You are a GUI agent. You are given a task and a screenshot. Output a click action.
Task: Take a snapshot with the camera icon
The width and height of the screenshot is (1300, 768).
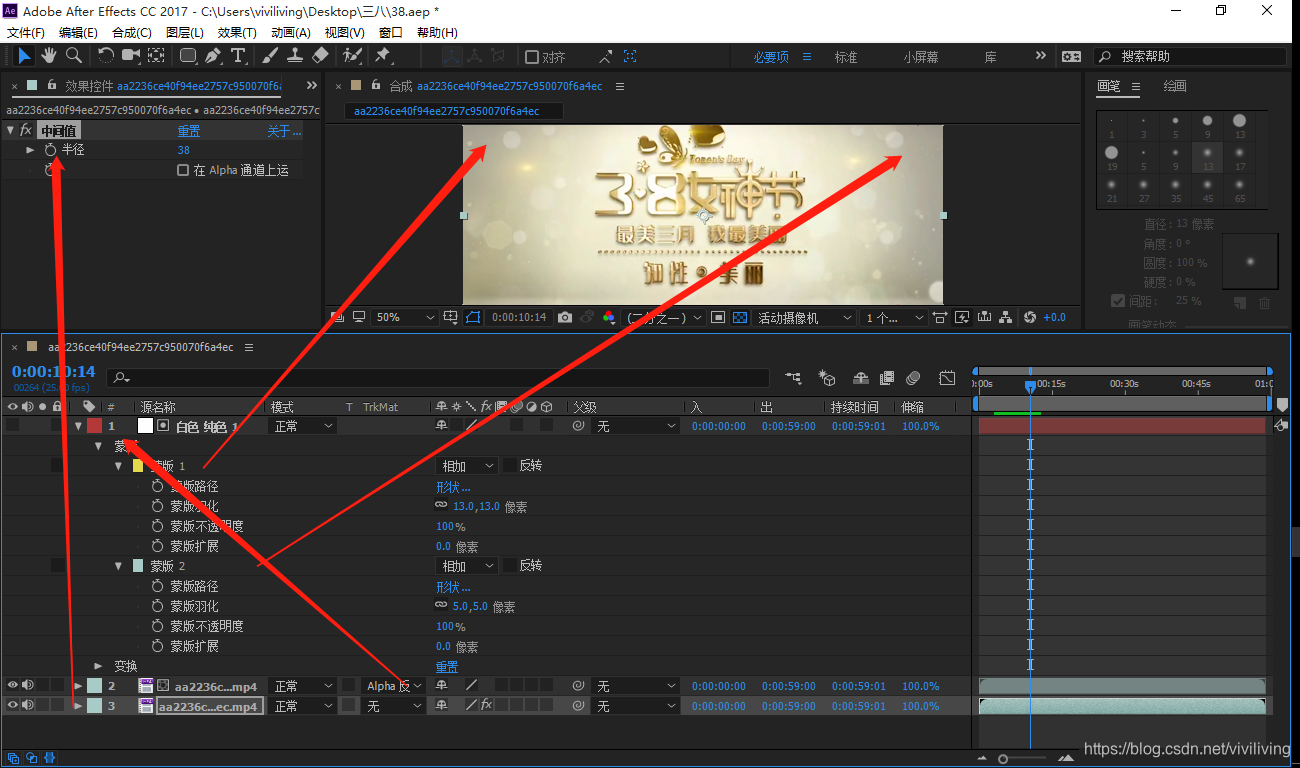[565, 317]
